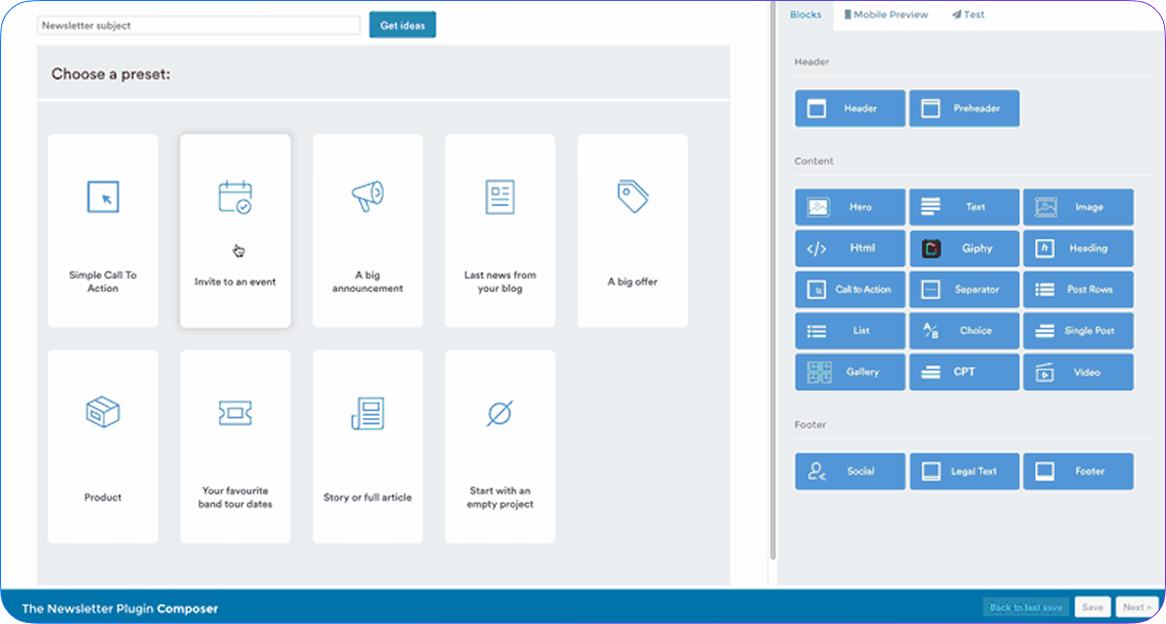Select the Legal Text block
Image resolution: width=1166 pixels, height=624 pixels.
964,471
